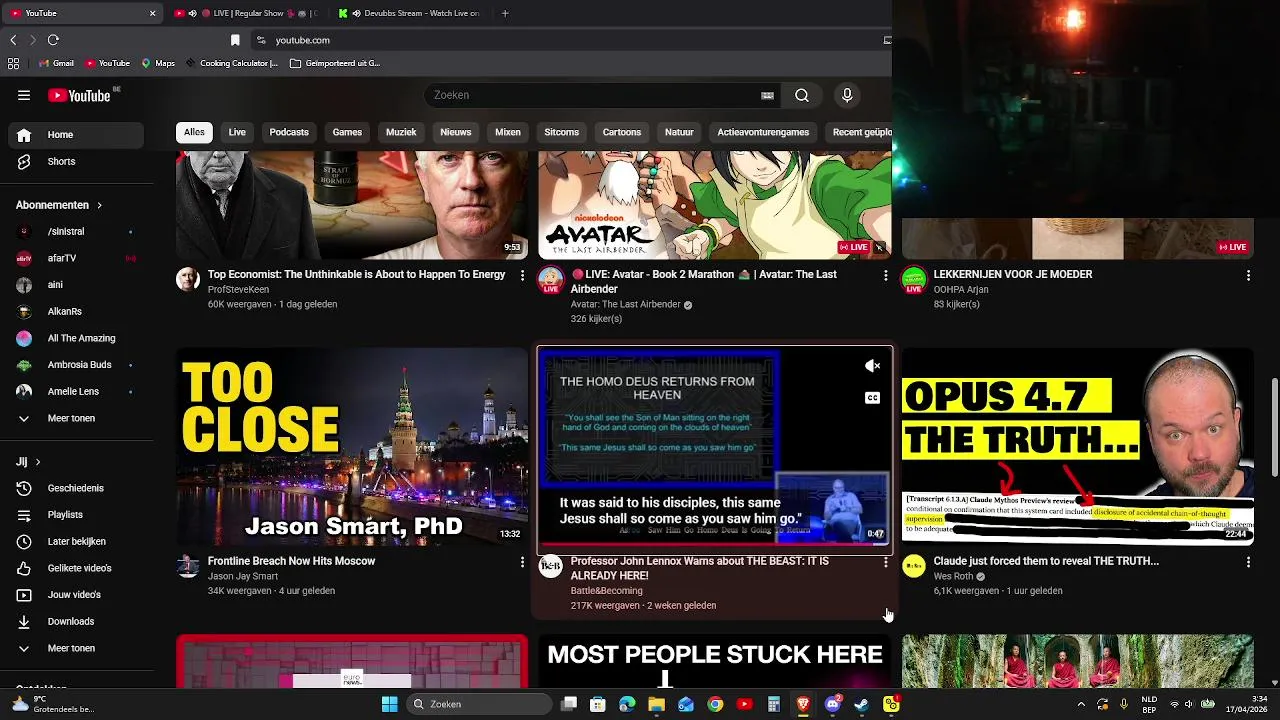Viewport: 1280px width, 720px height.
Task: Open Gmail bookmark
Action: pos(57,63)
